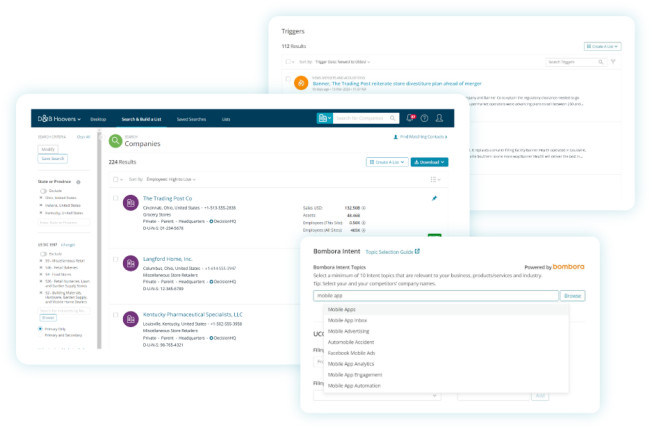The width and height of the screenshot is (650, 428).
Task: Choose Facebook Mobile Ads suggestion
Action: pos(446,353)
